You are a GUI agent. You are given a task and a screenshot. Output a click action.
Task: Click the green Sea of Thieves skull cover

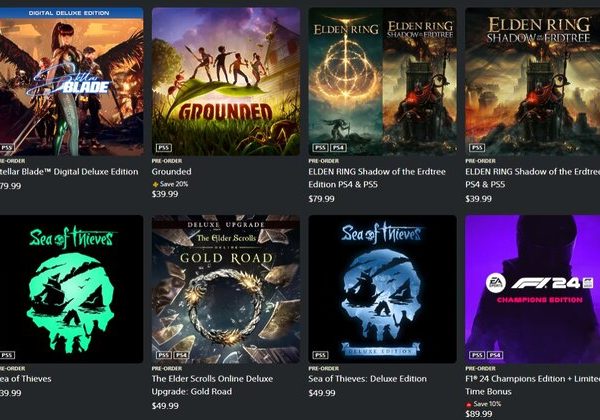click(x=72, y=289)
